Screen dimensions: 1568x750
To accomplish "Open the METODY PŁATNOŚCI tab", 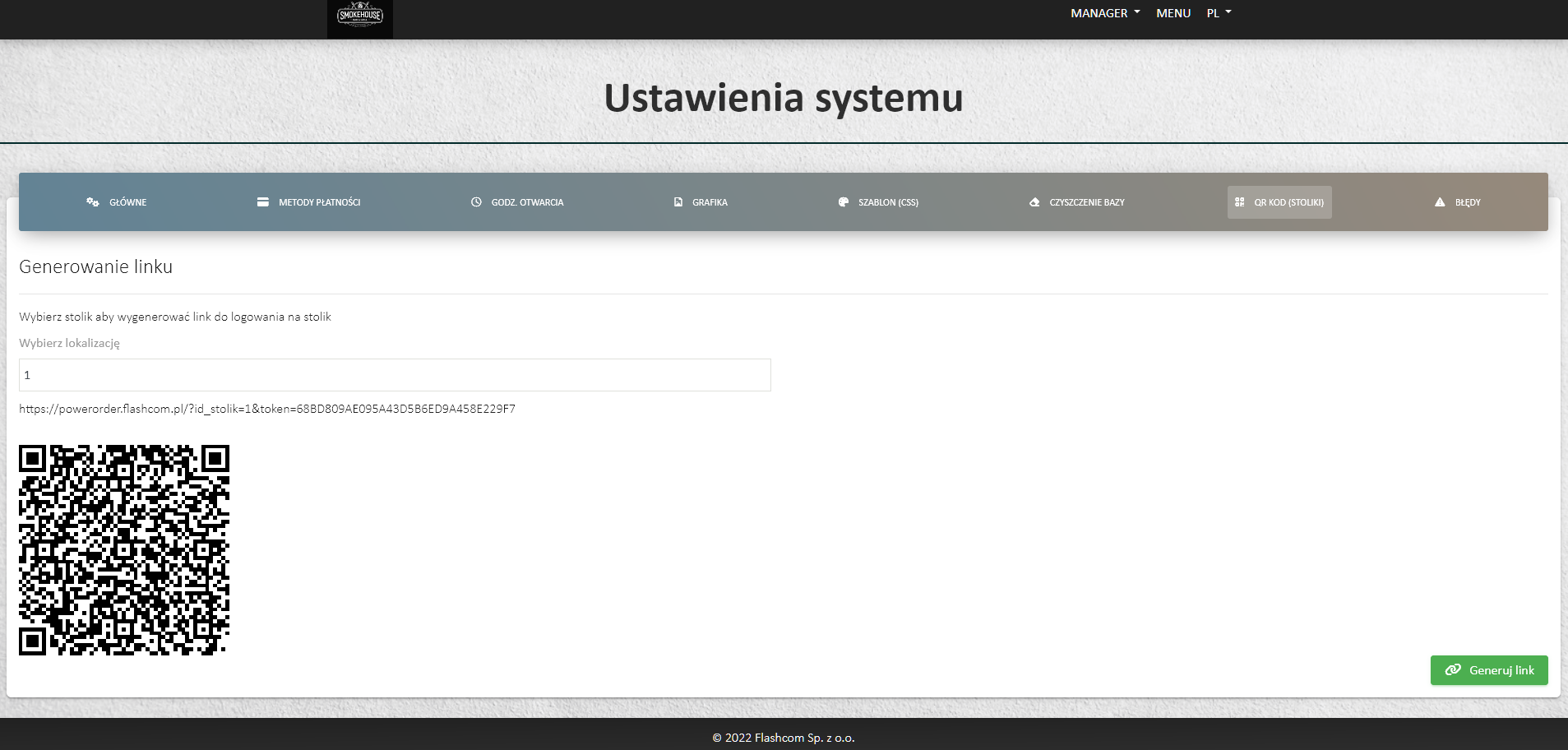I will [308, 202].
